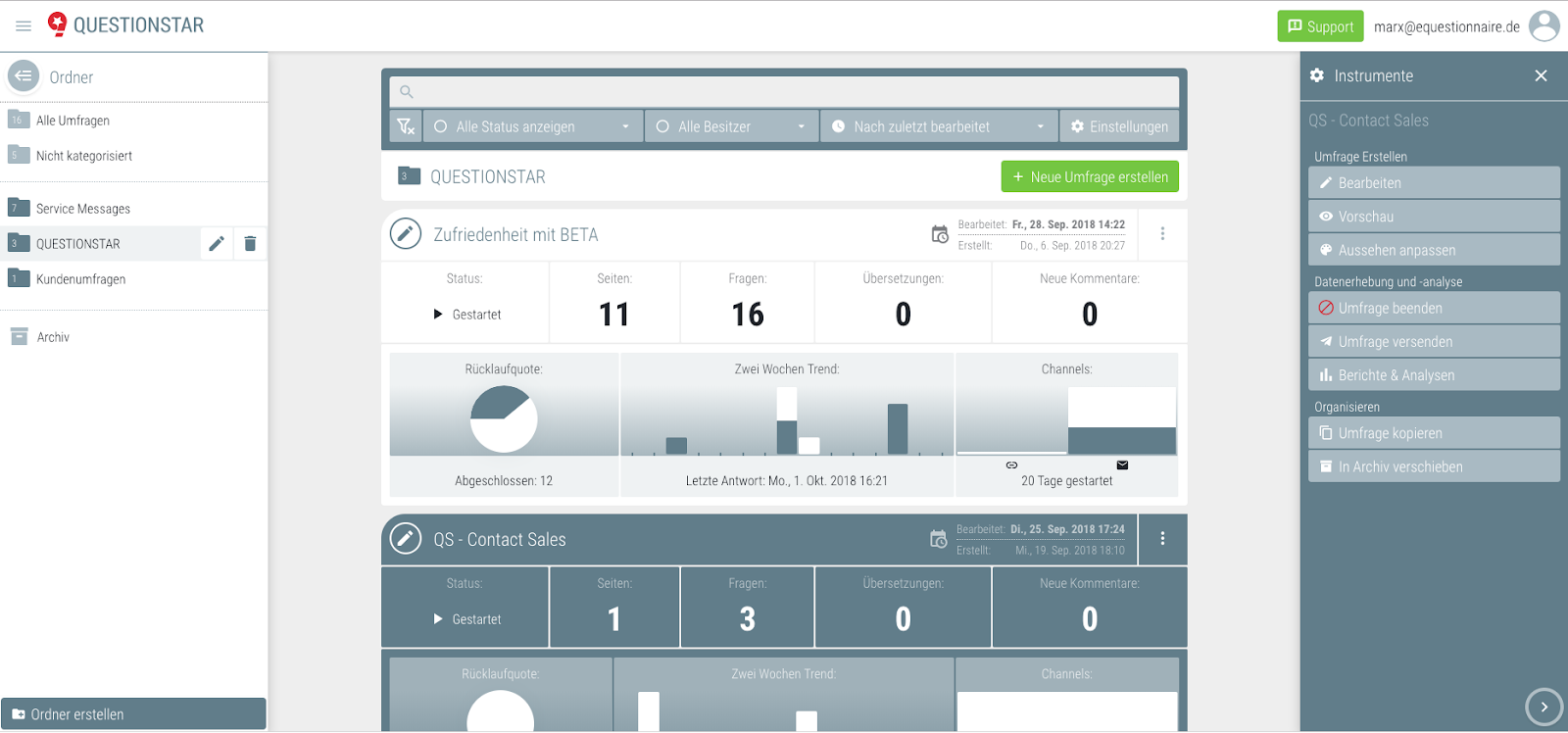The width and height of the screenshot is (1568, 733).
Task: Open more options for Zufriedenheit mit BETA
Action: pyautogui.click(x=1162, y=233)
